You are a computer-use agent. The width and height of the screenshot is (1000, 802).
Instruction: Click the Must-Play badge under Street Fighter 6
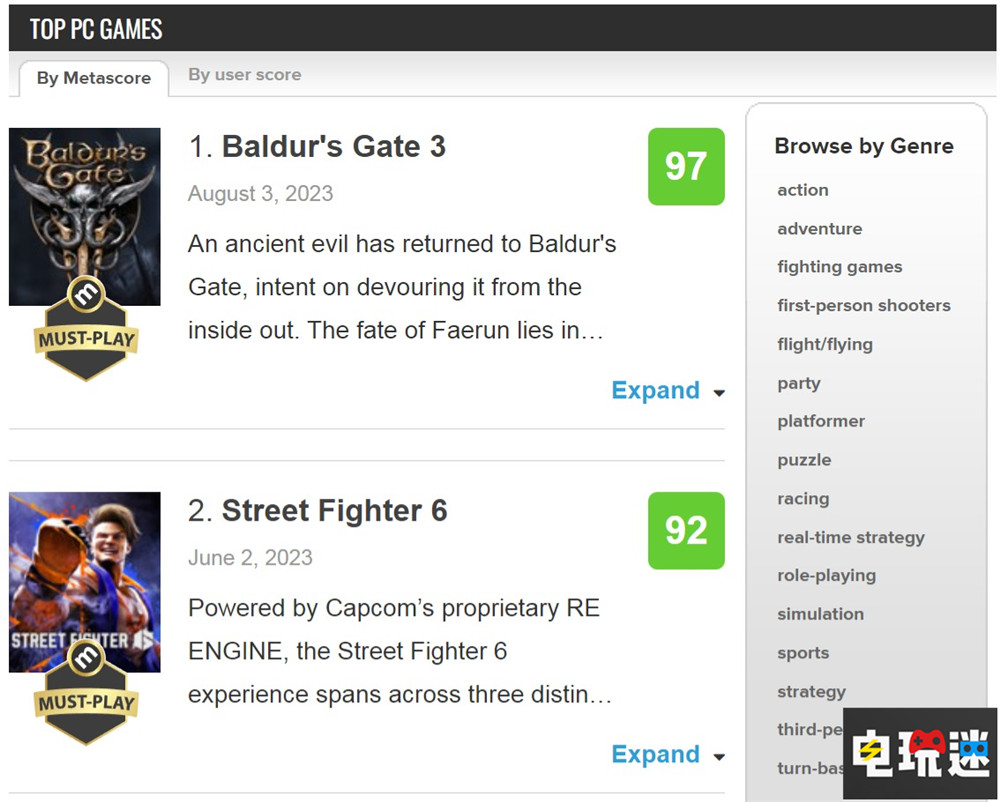[85, 694]
